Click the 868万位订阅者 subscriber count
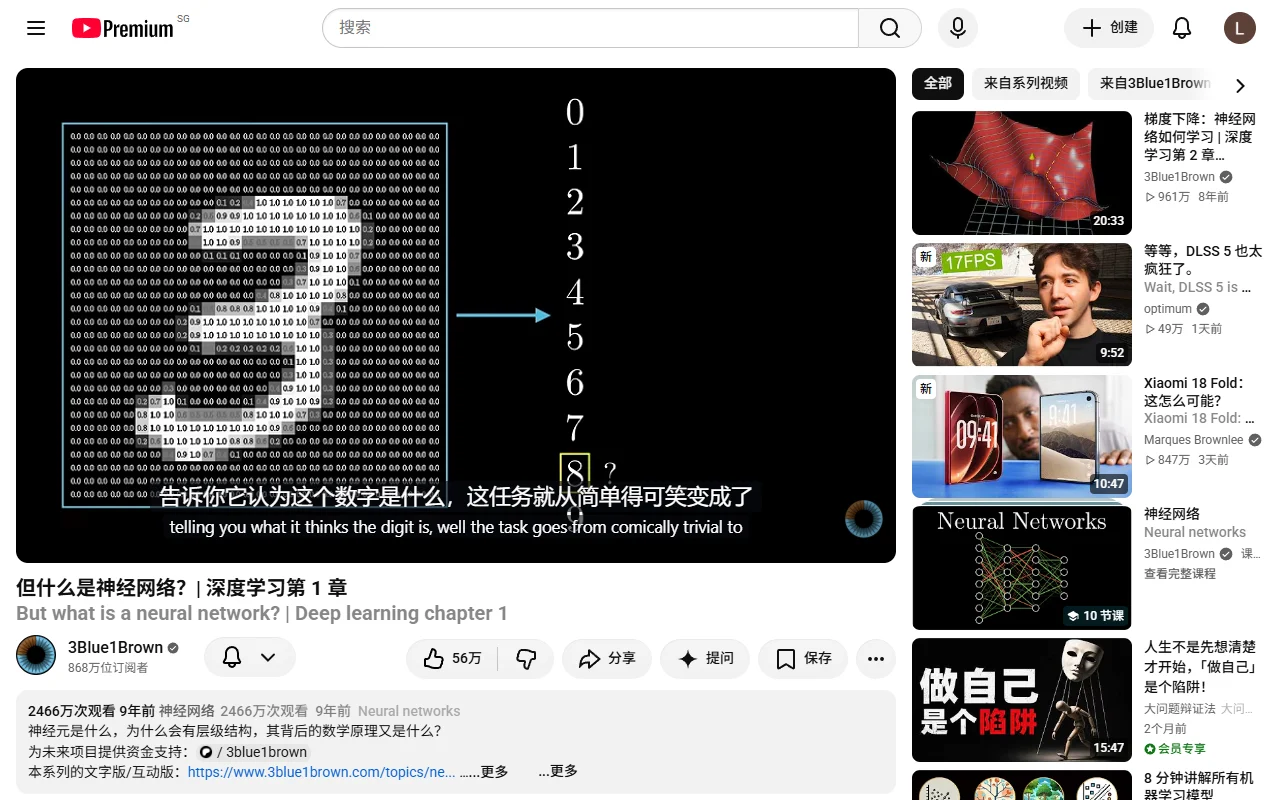This screenshot has width=1280, height=800. (x=108, y=668)
